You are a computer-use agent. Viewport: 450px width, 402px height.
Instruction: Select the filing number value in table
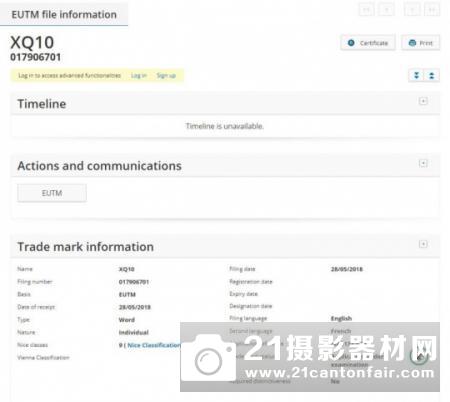(x=134, y=282)
